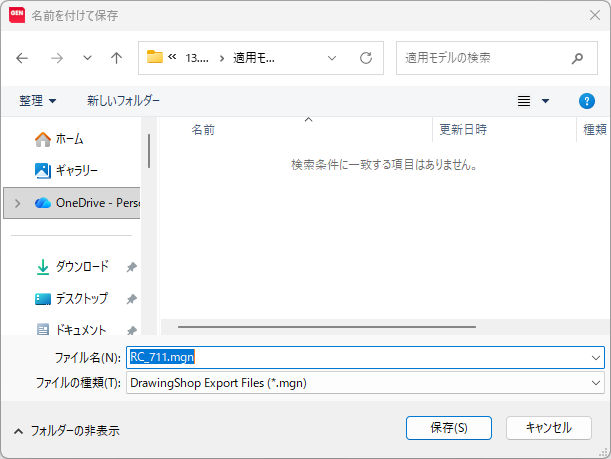
Task: Refresh the current folder view
Action: pos(366,58)
